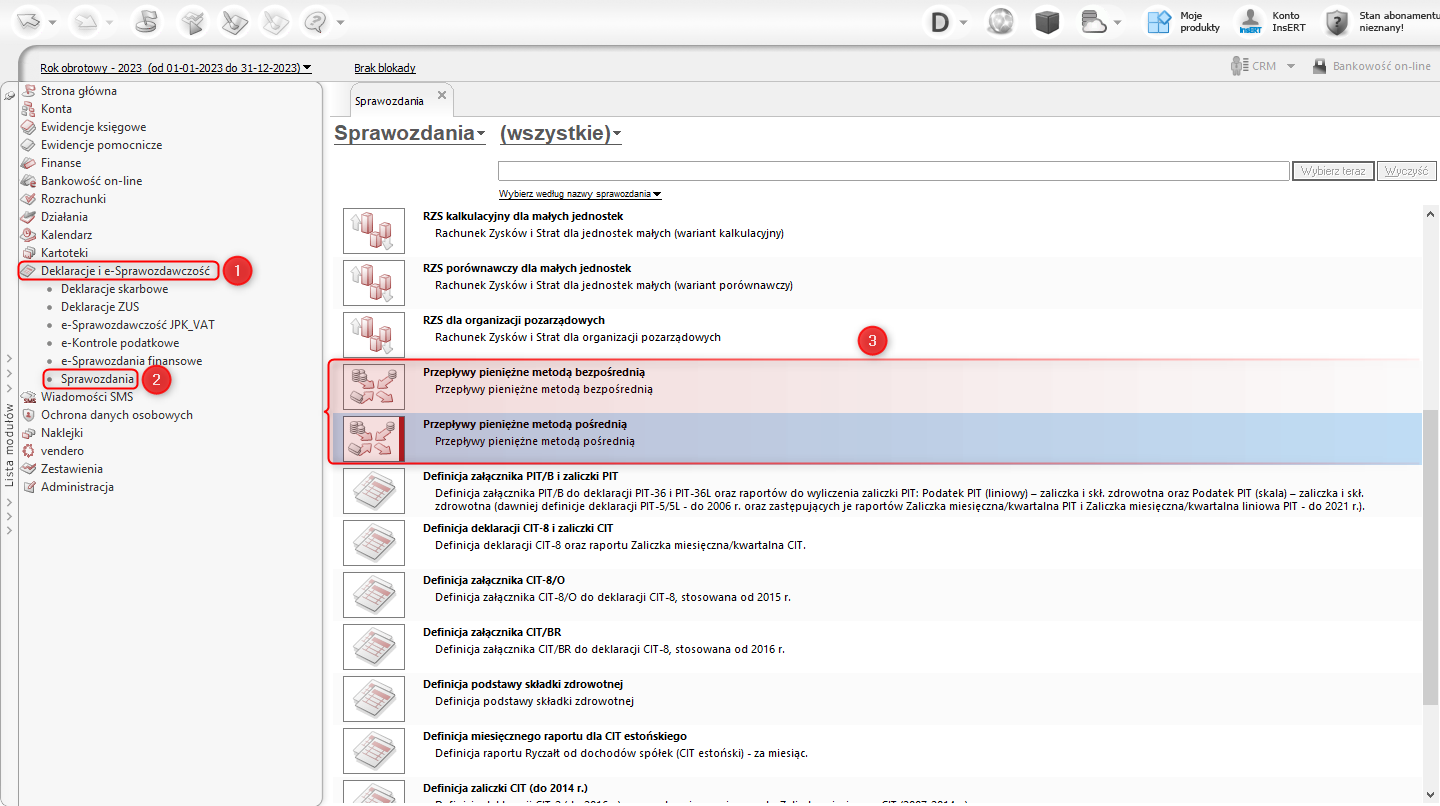Select Przepływy pieniężne metodą bezpośrednią report
The image size is (1440, 806).
(878, 386)
